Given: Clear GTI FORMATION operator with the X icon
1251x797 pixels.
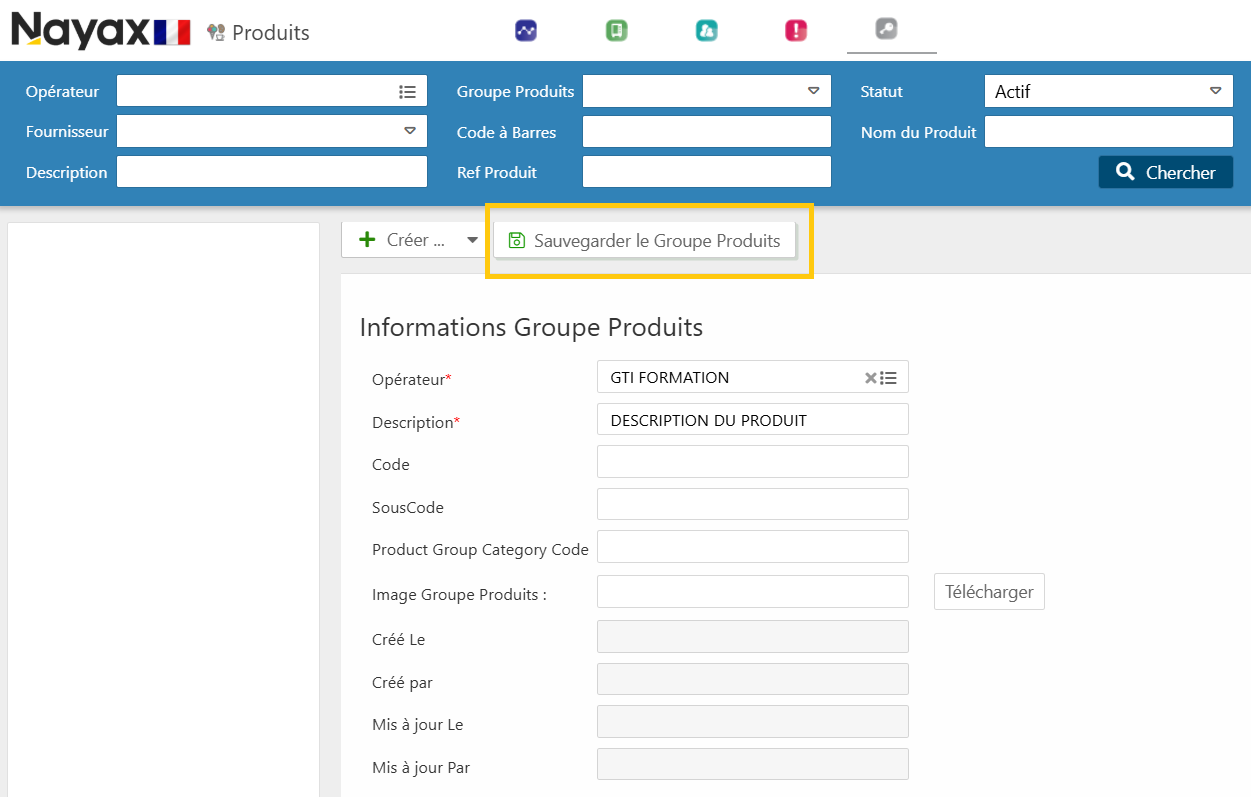Looking at the screenshot, I should [871, 378].
